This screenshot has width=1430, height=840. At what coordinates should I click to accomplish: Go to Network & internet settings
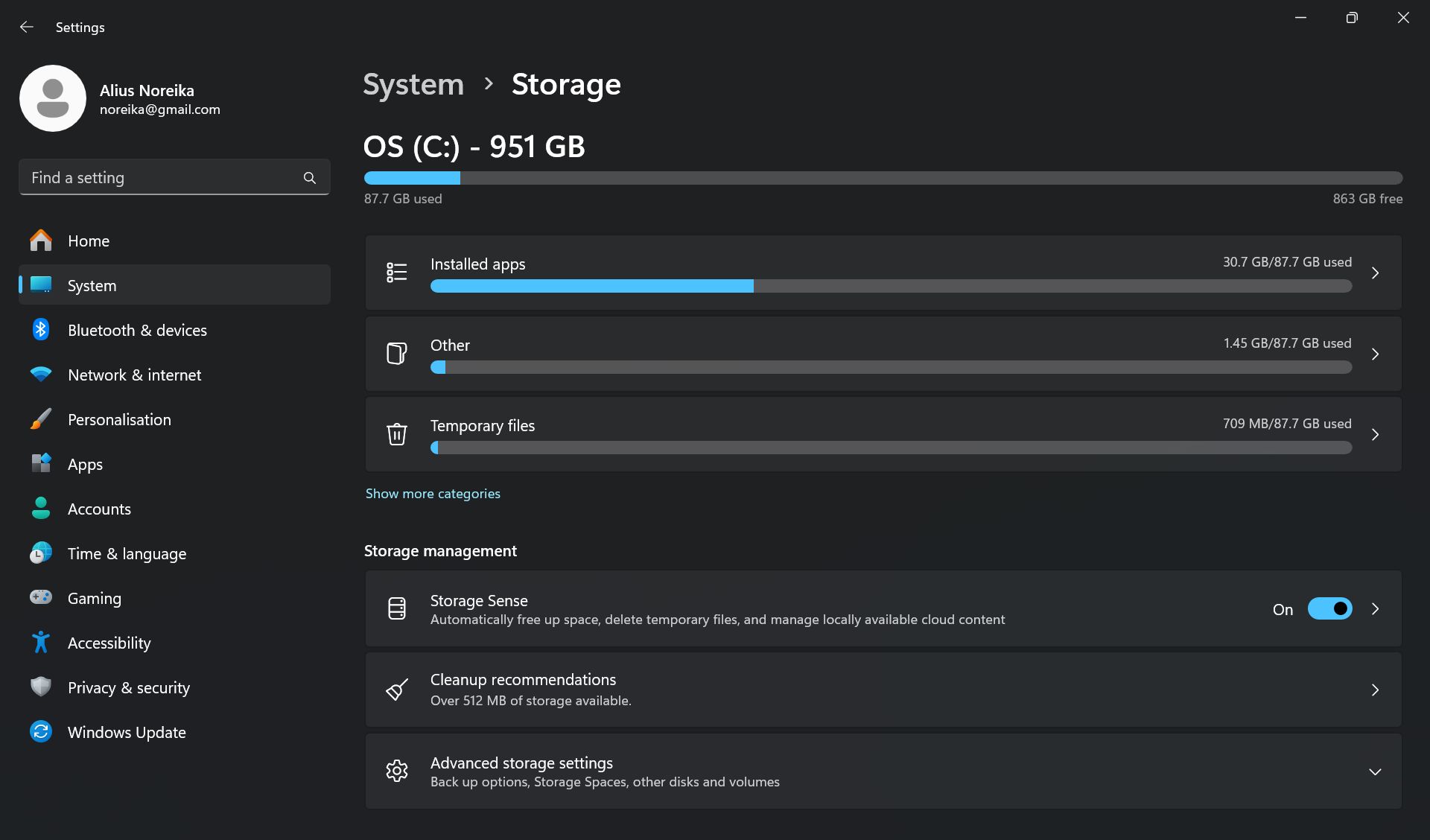[134, 375]
